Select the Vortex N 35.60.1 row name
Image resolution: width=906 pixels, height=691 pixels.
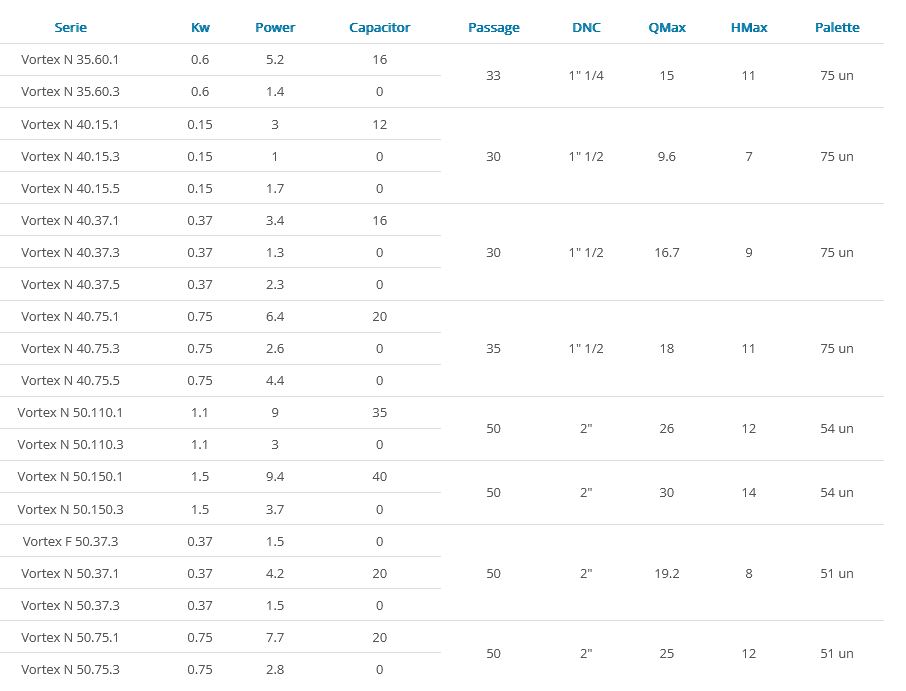tap(70, 60)
